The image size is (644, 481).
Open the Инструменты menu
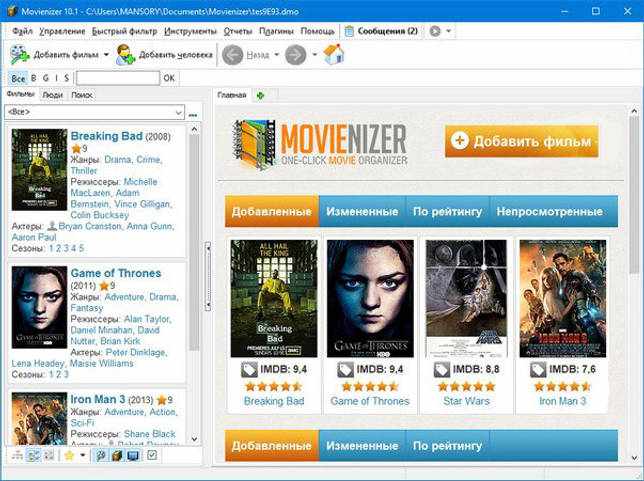[190, 31]
